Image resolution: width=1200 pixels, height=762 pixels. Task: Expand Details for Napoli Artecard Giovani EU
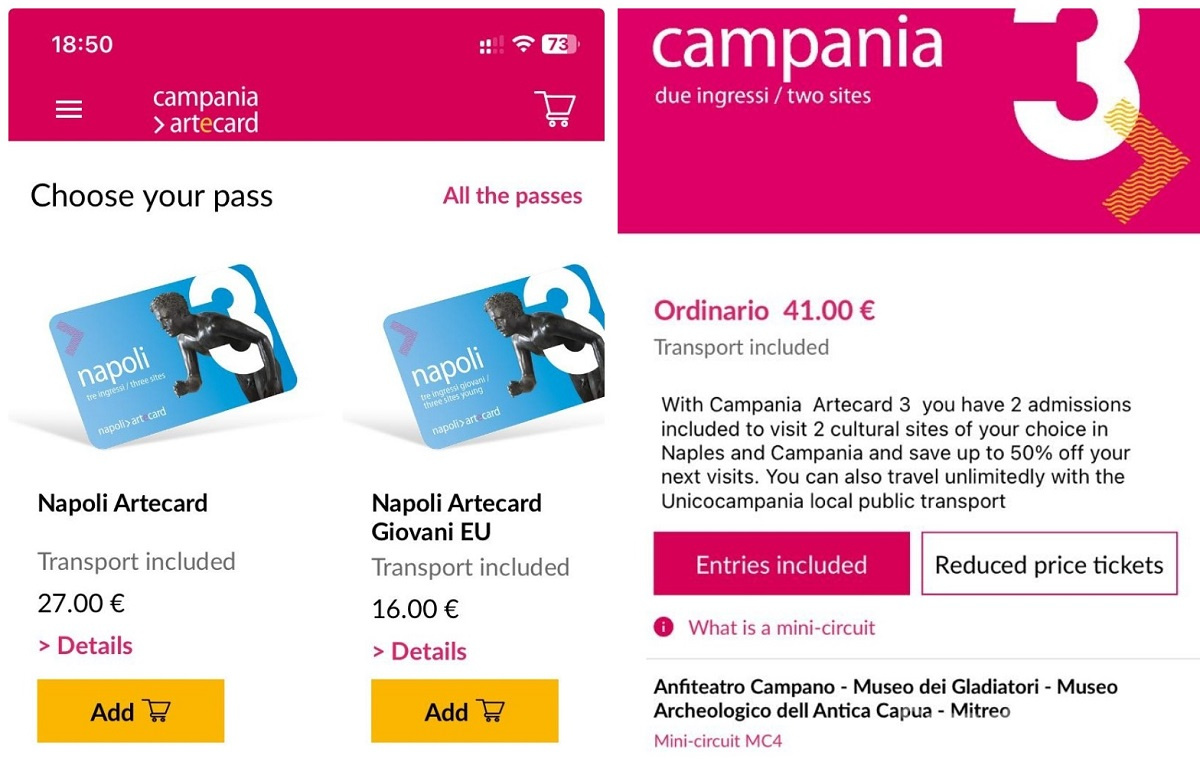[x=419, y=652]
